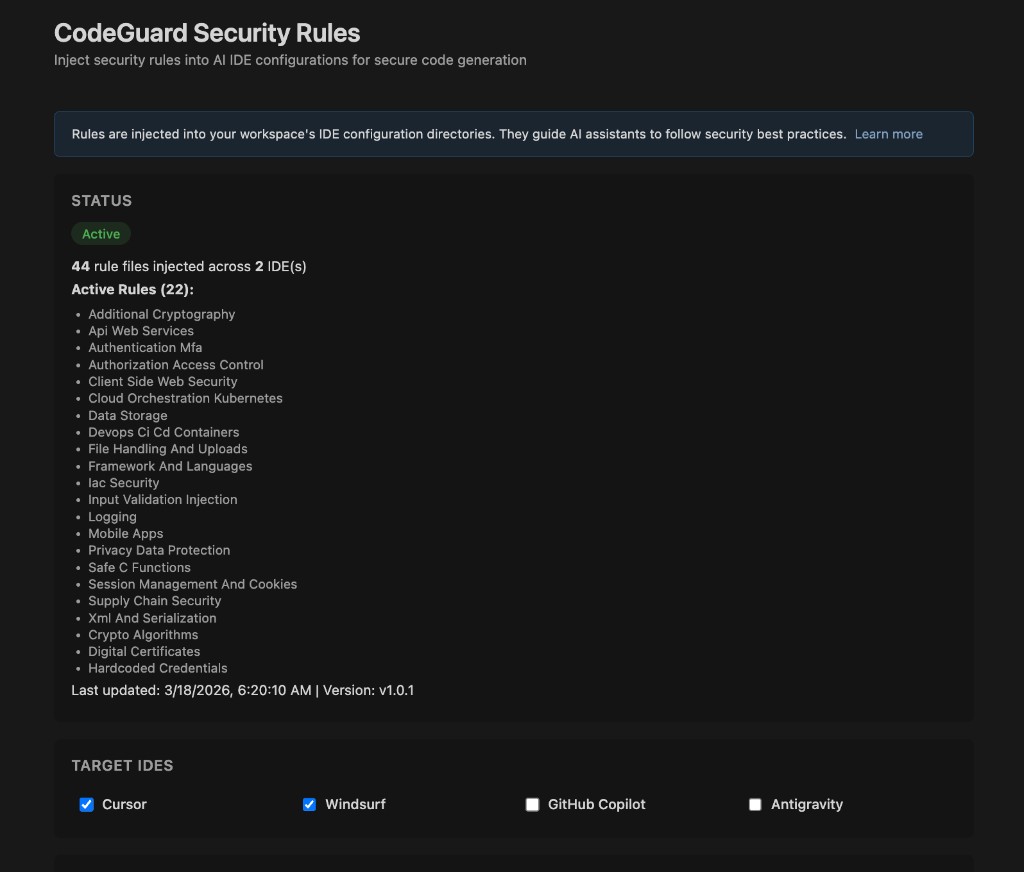Click the TARGET IDES section header
This screenshot has height=872, width=1024.
coord(122,765)
